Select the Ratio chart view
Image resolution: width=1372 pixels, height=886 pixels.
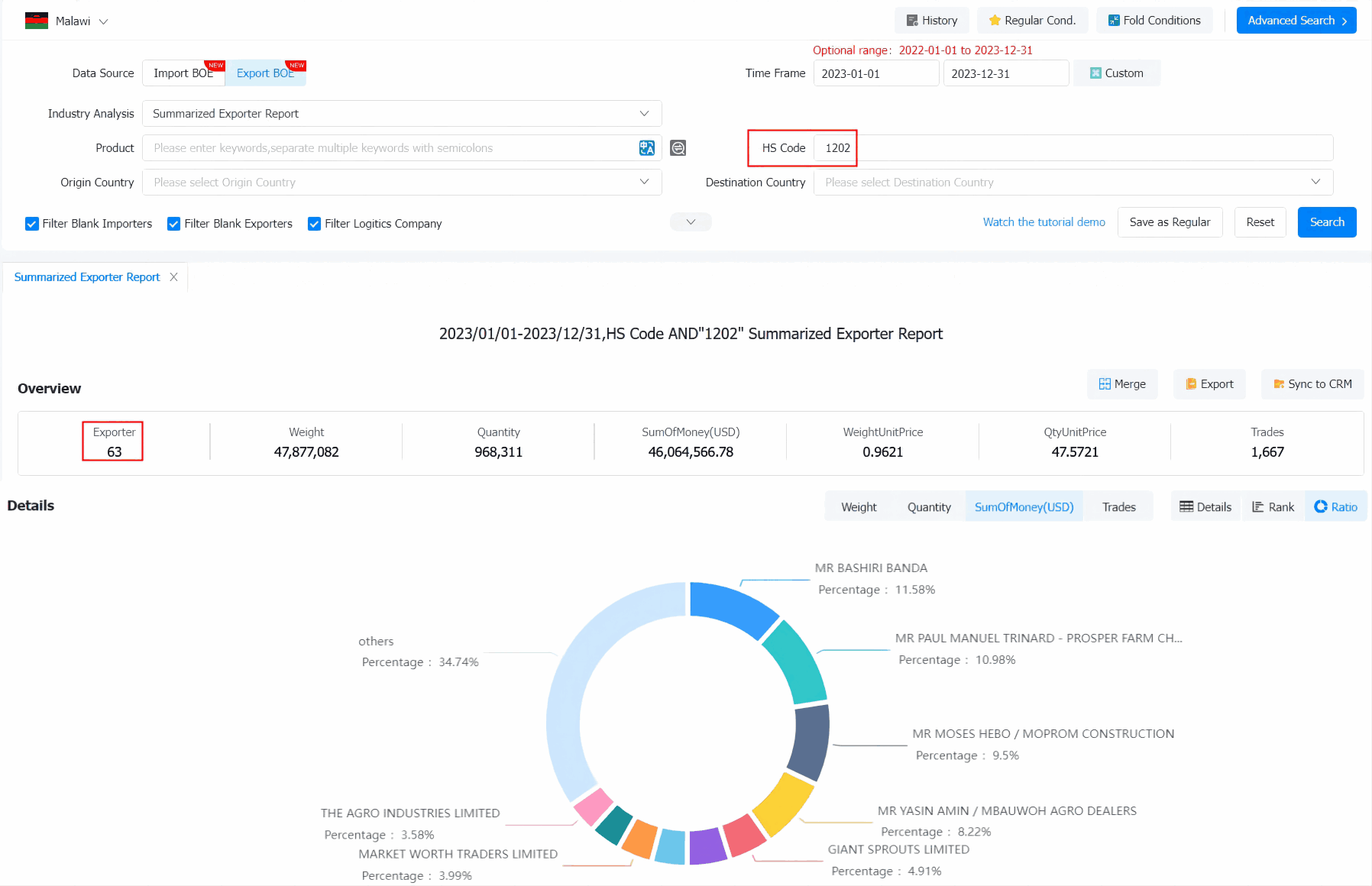(1335, 507)
